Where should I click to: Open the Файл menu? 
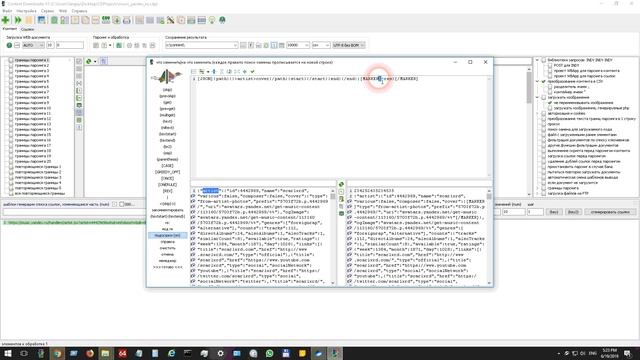coord(7,11)
